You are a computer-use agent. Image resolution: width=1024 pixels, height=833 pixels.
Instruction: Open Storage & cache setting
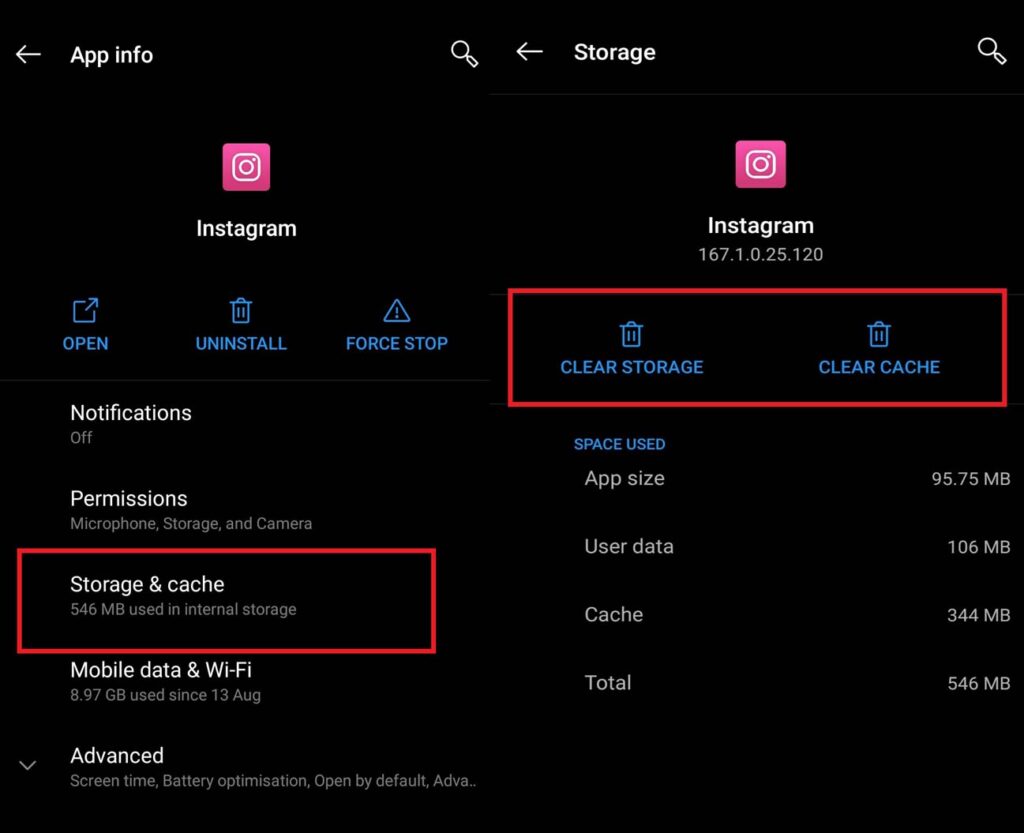click(x=227, y=601)
